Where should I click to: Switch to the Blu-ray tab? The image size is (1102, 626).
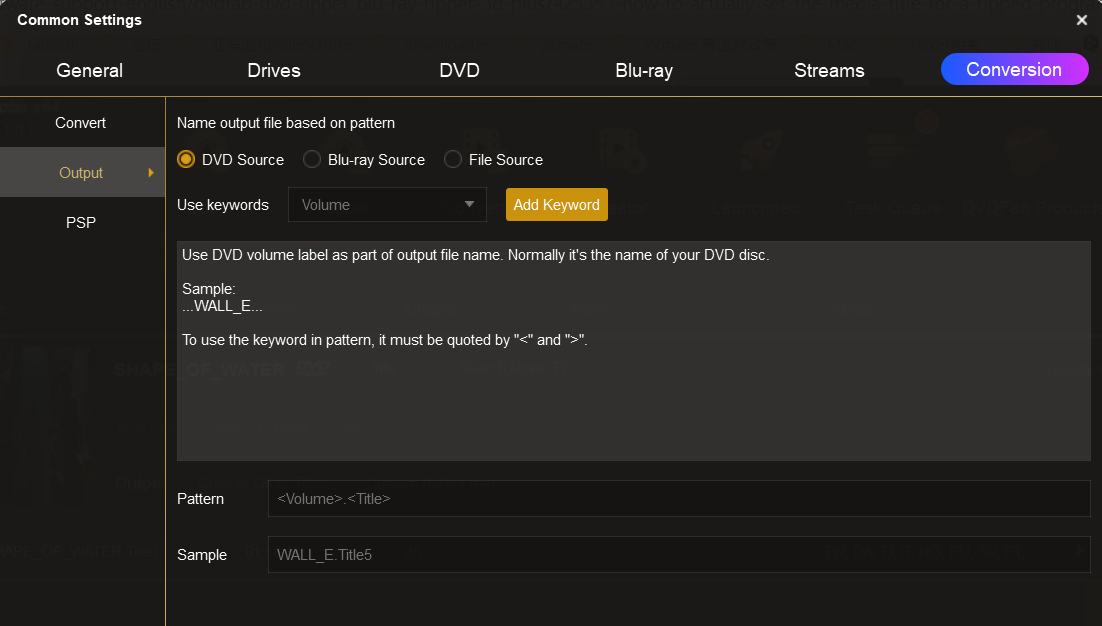pyautogui.click(x=644, y=70)
